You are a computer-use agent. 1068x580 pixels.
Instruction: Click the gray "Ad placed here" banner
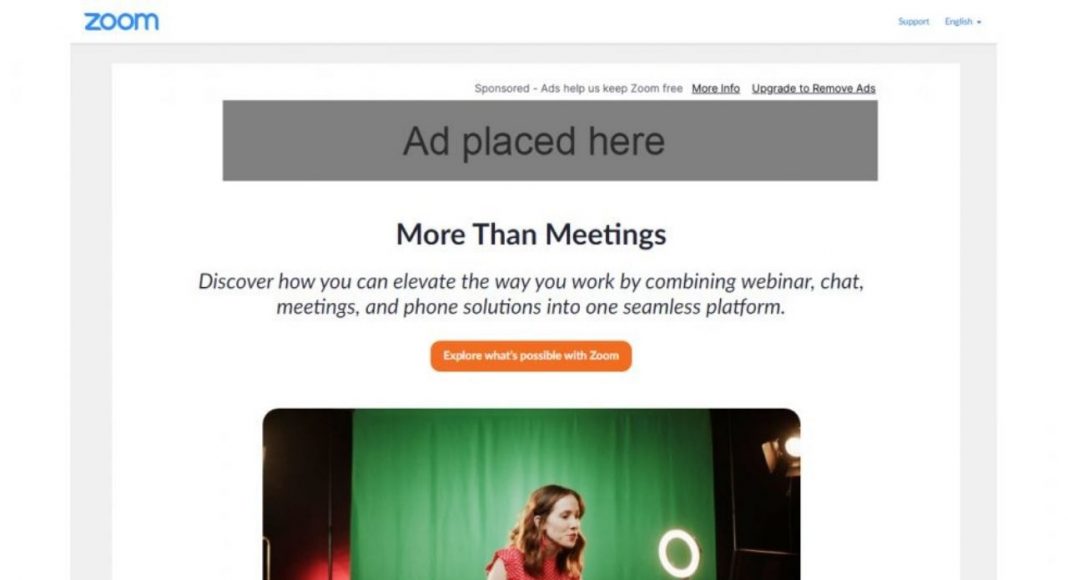coord(550,140)
